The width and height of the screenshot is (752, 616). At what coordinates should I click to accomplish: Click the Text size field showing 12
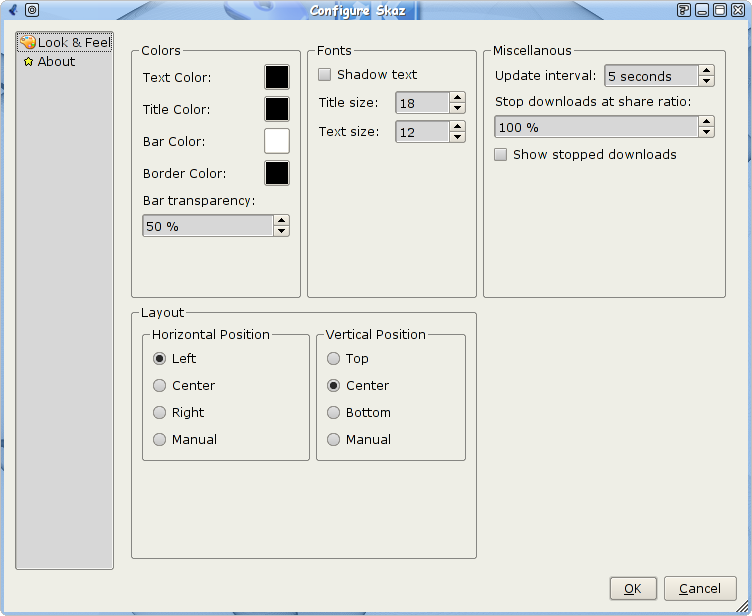click(423, 131)
